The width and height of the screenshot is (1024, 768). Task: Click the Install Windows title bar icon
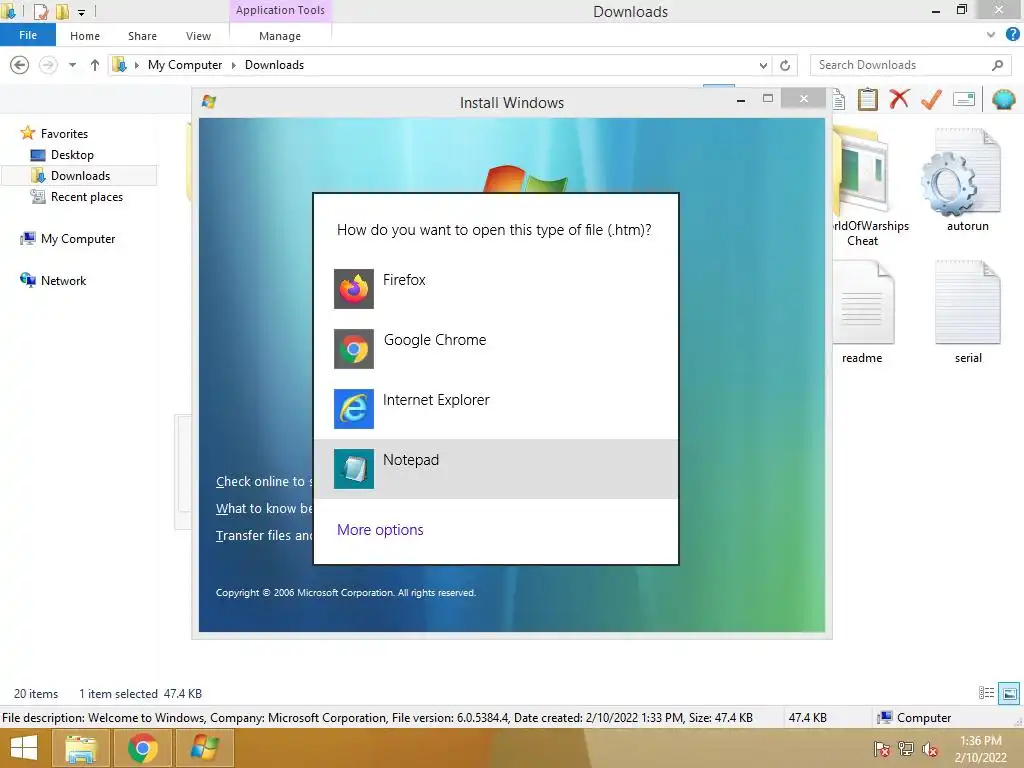tap(209, 102)
